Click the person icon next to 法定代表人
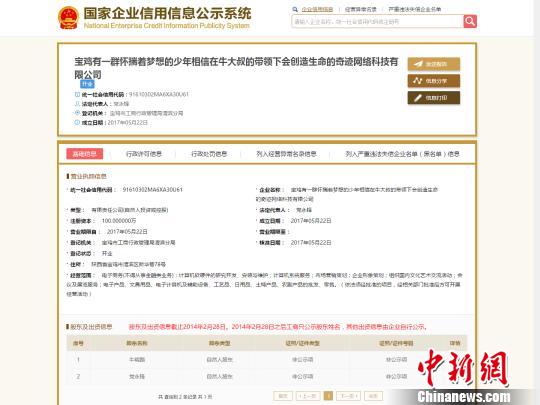This screenshot has width=540, height=405. pyautogui.click(x=77, y=104)
